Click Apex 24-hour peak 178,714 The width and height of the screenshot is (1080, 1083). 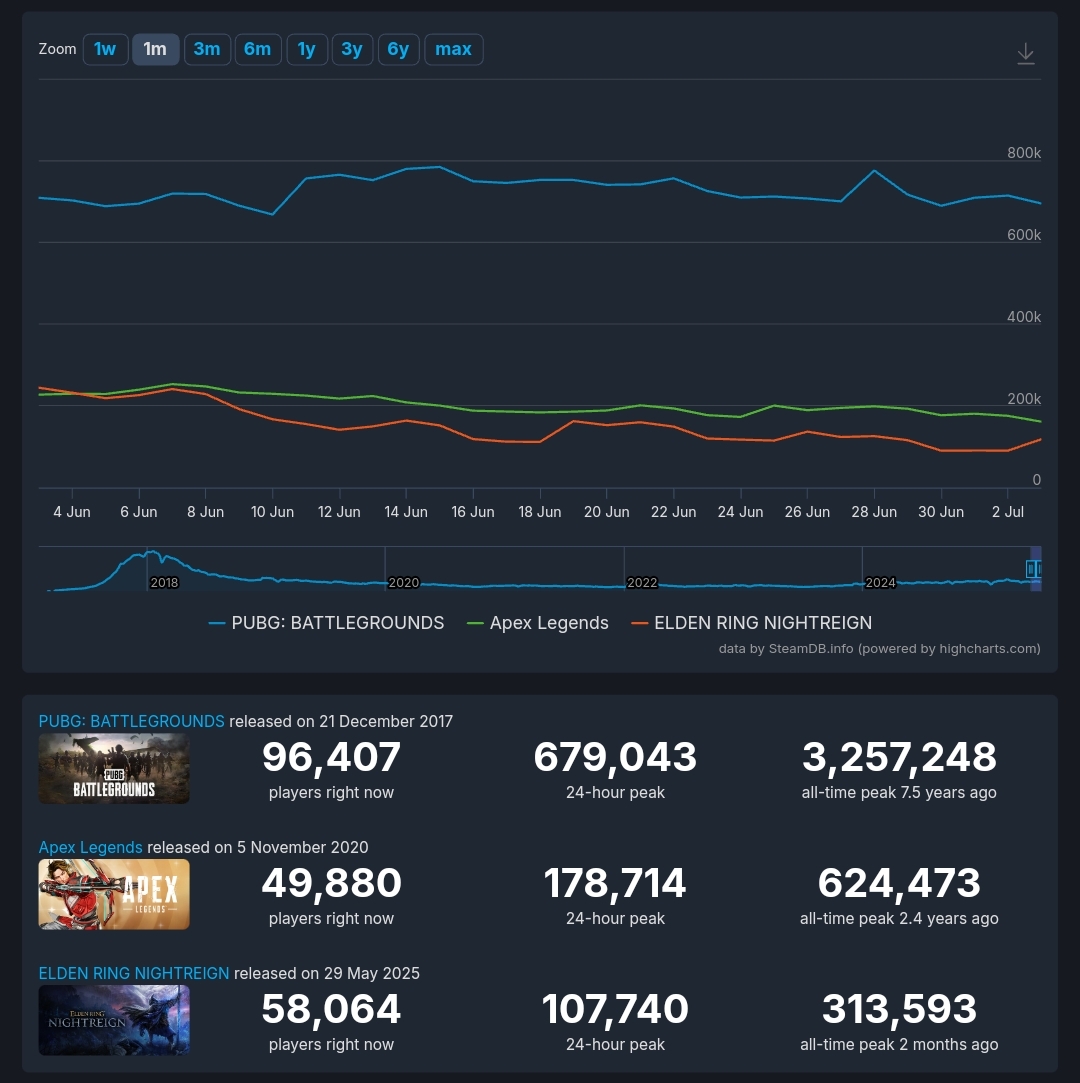click(x=615, y=883)
